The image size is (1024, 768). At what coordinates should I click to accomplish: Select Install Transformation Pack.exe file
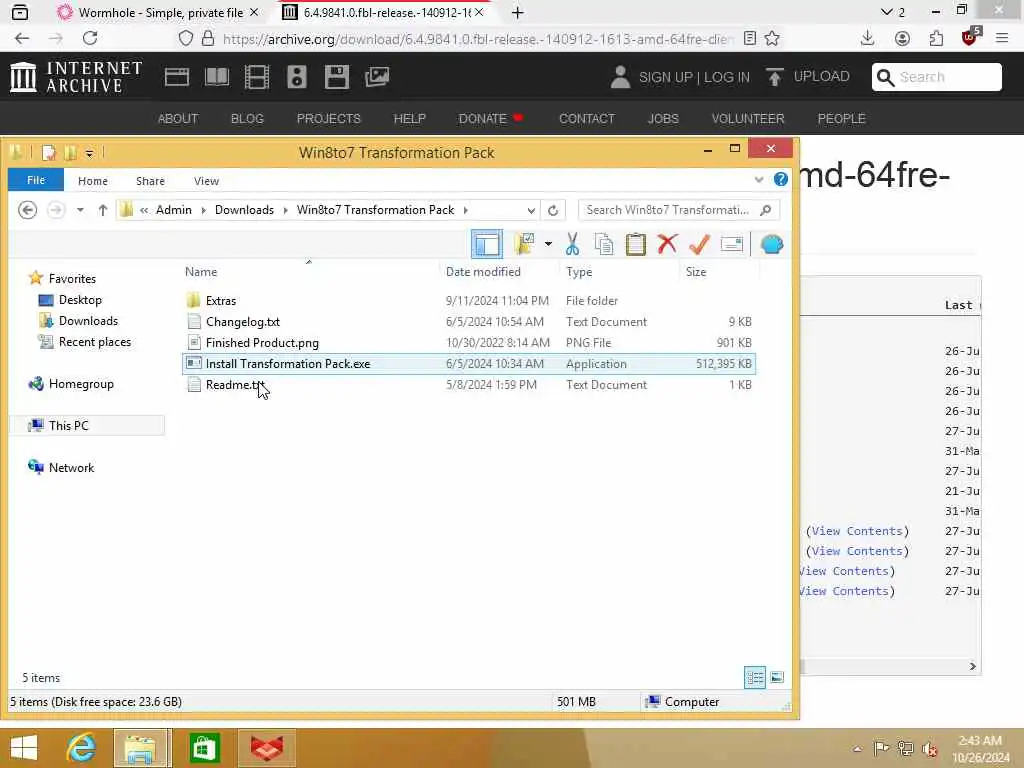tap(469, 364)
